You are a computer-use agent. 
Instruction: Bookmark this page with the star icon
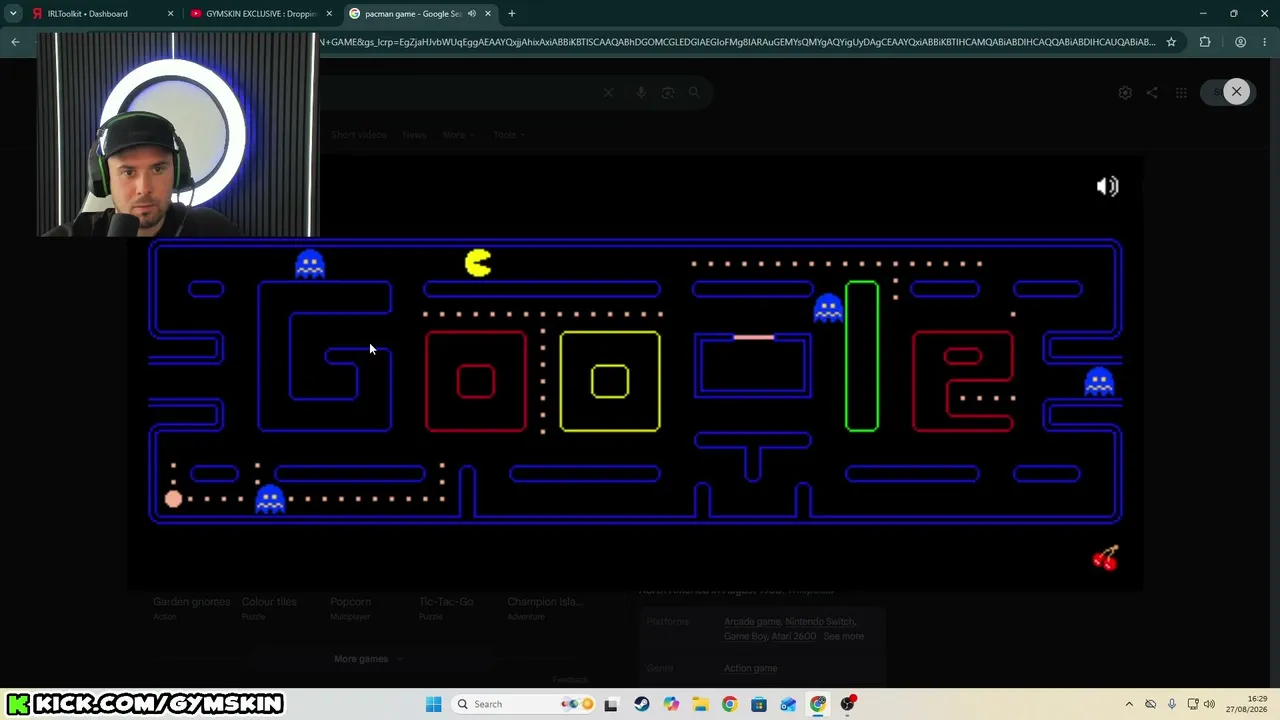point(1171,42)
